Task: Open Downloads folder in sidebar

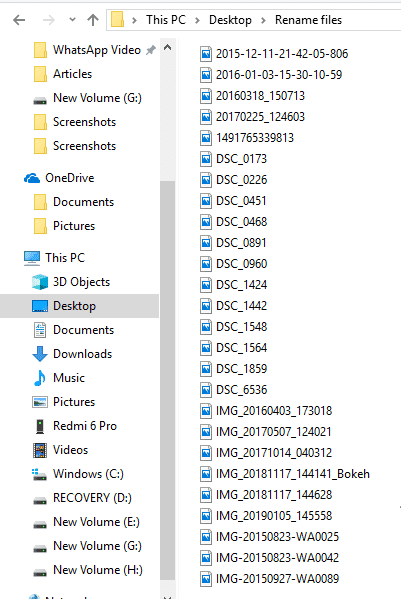Action: 82,354
